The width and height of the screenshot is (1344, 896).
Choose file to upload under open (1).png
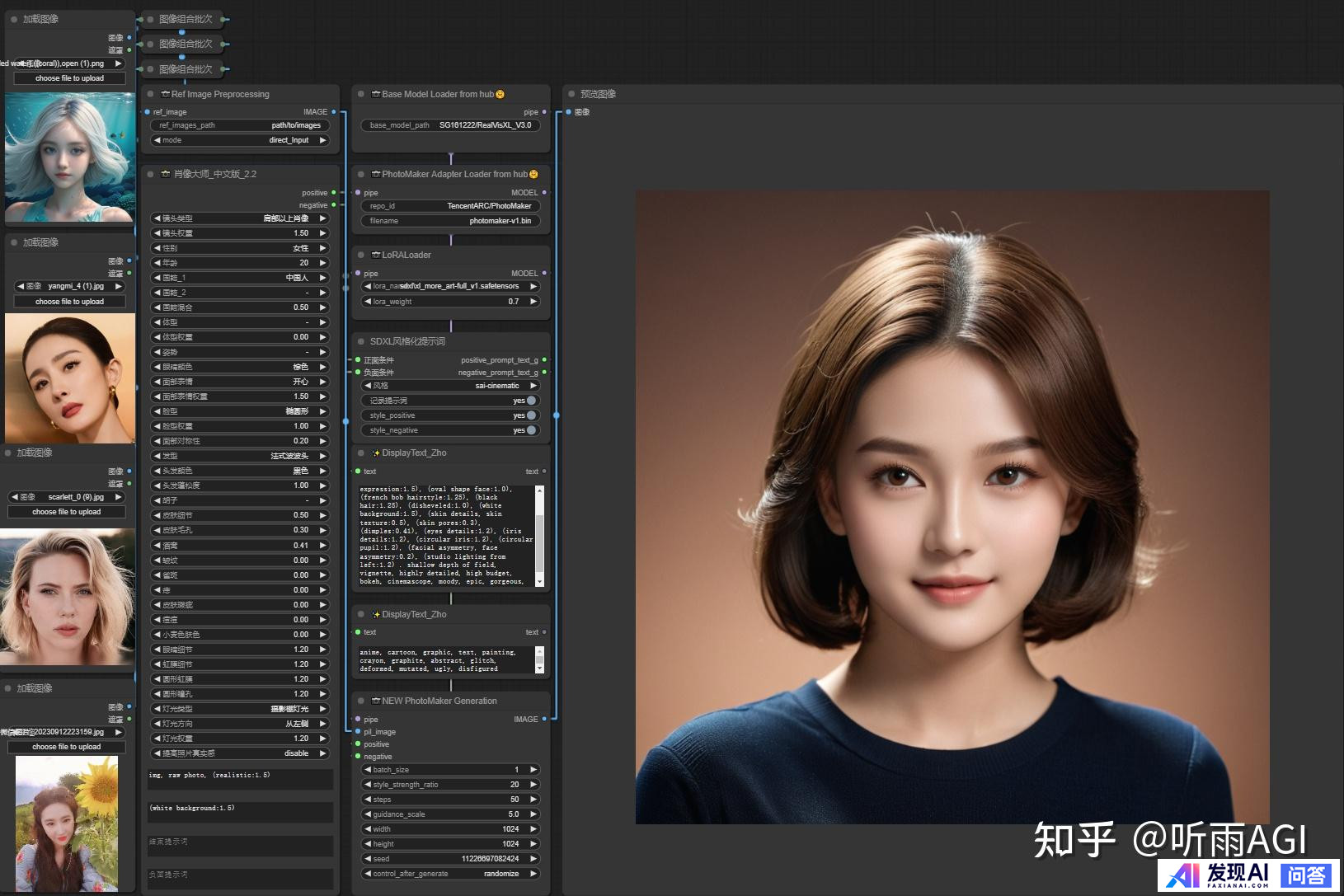(x=70, y=78)
